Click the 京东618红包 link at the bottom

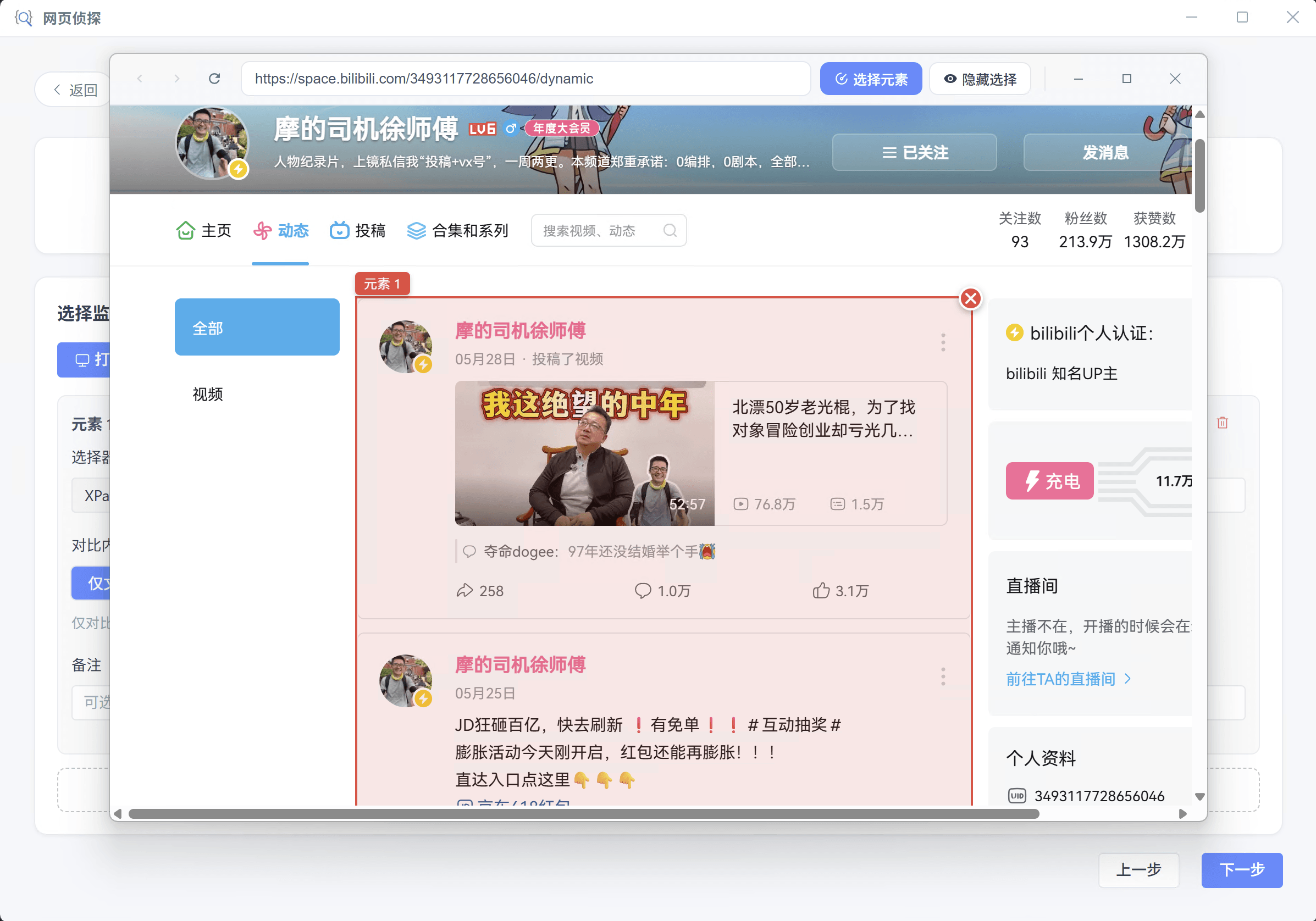(513, 802)
